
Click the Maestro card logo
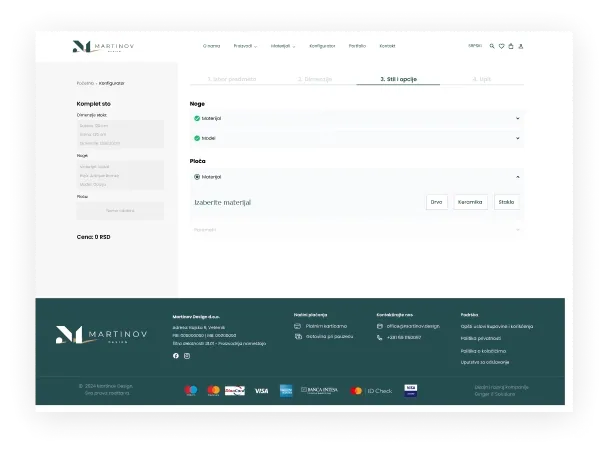(191, 390)
